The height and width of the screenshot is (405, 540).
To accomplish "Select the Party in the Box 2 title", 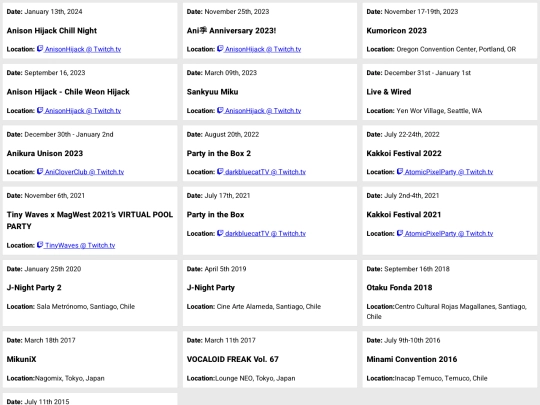I will pyautogui.click(x=219, y=153).
